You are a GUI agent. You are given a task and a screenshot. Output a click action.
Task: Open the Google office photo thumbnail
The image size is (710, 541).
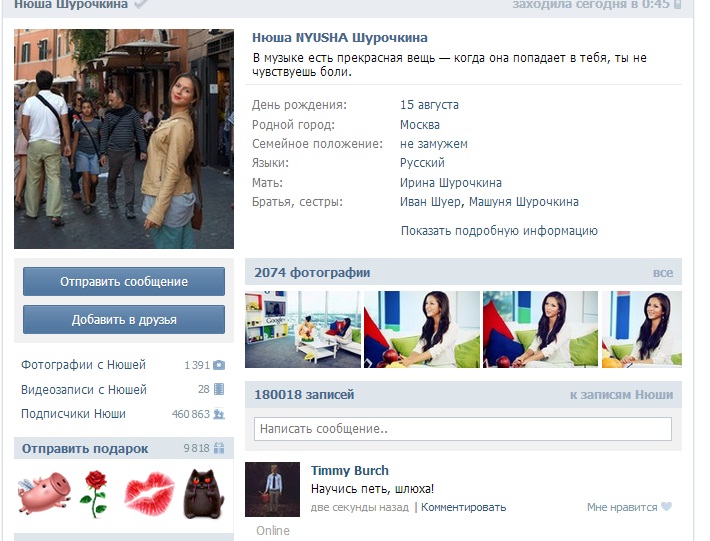[x=303, y=329]
